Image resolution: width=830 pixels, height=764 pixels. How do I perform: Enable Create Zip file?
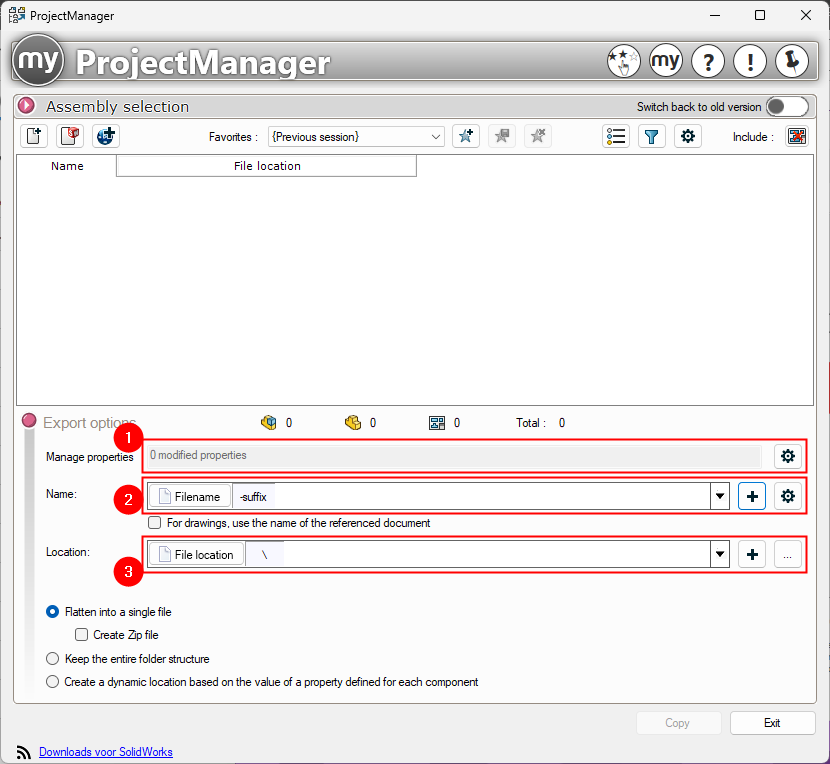tap(81, 634)
